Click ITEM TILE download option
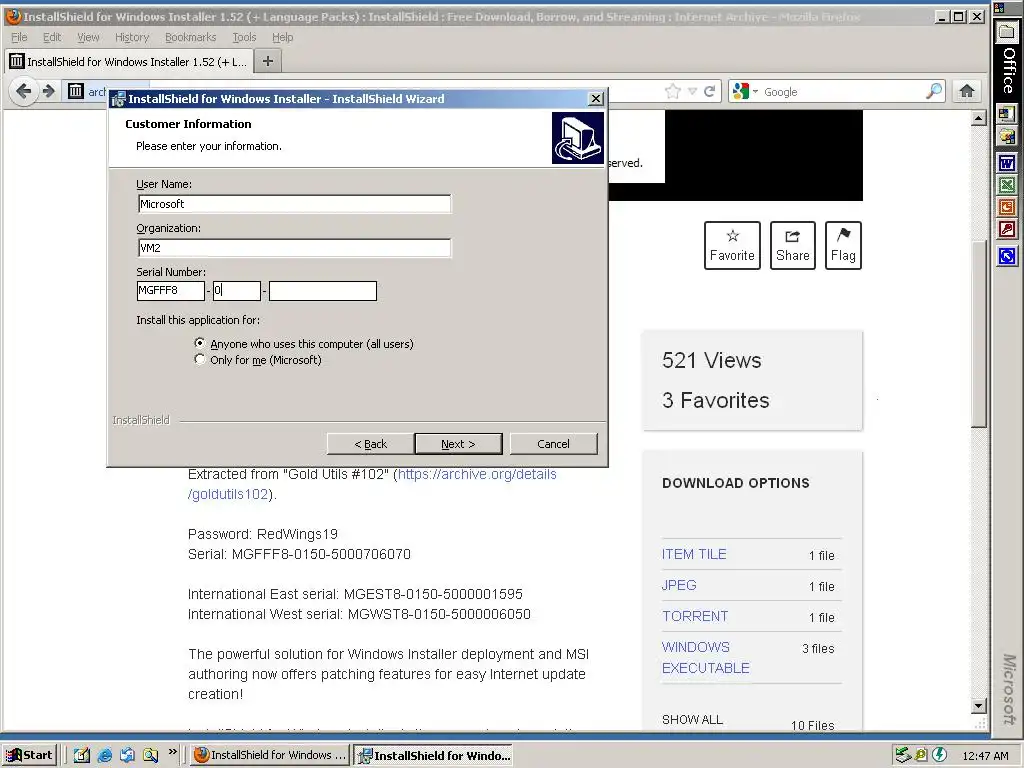The height and width of the screenshot is (768, 1024). 694,554
